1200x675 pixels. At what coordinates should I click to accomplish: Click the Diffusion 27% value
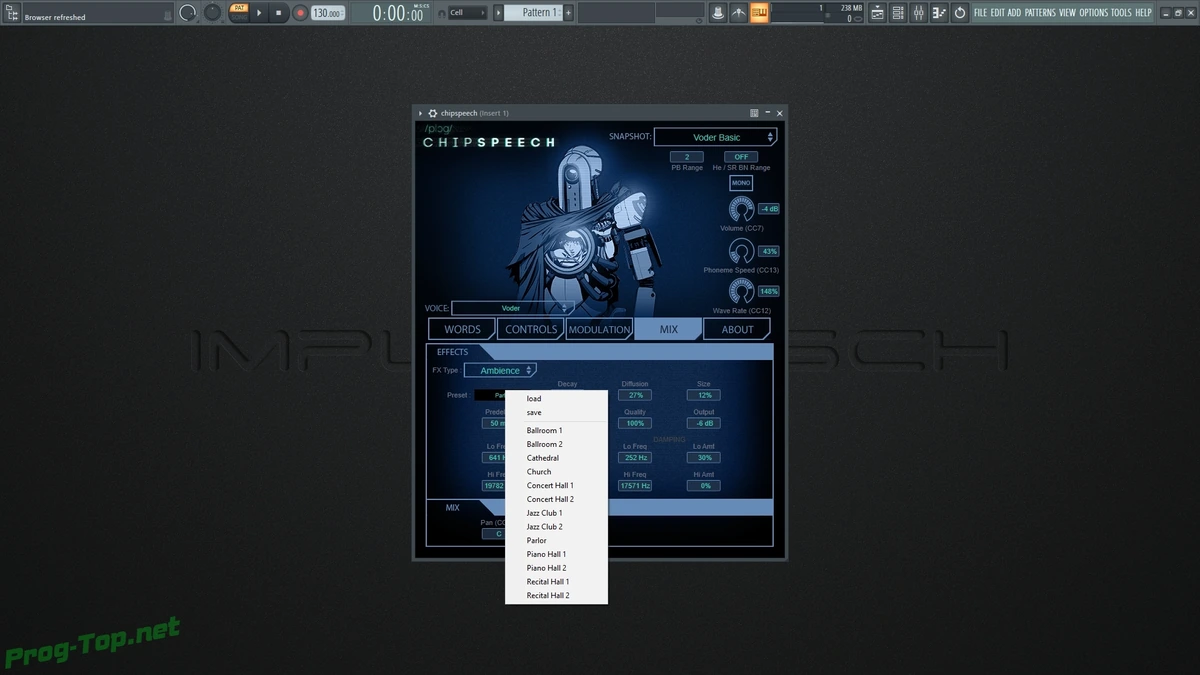[635, 395]
